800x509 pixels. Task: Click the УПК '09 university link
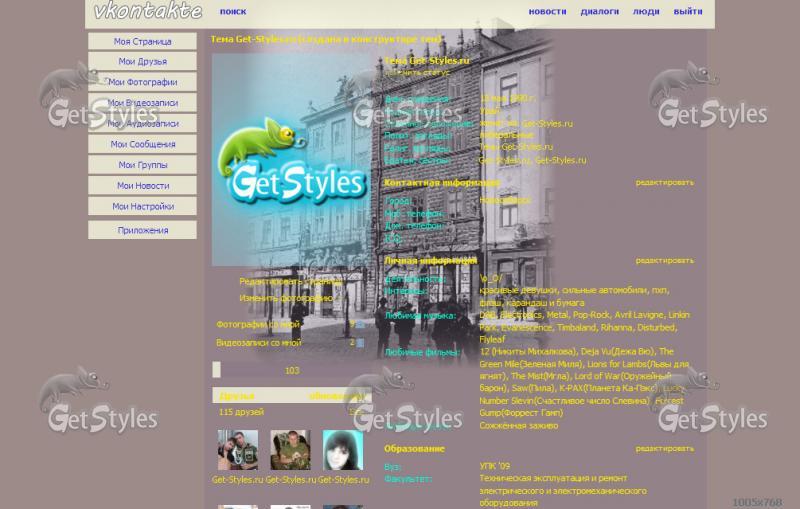pos(494,466)
